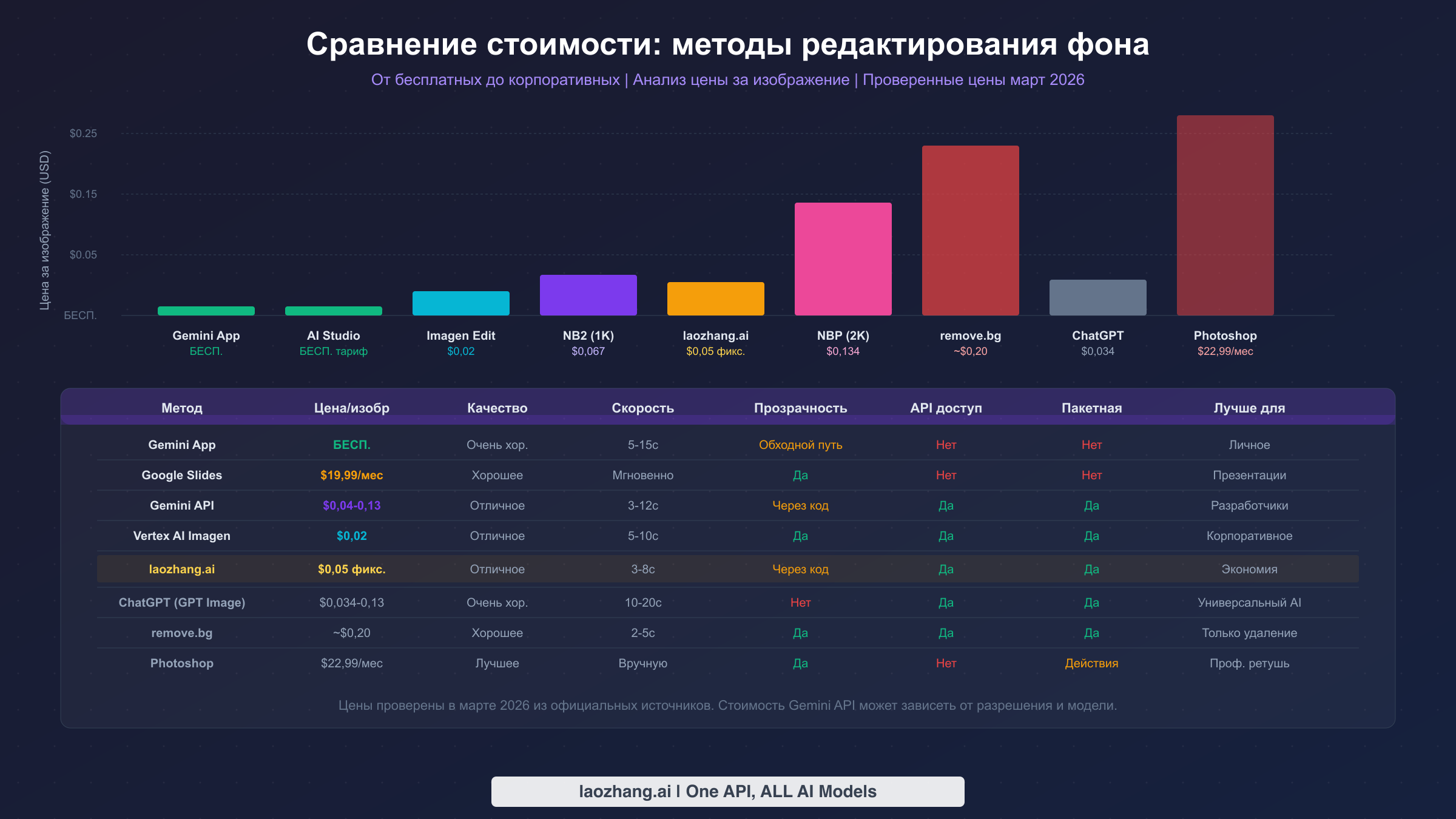
Task: Click the Photoshop bar in the chart
Action: pos(1224,215)
